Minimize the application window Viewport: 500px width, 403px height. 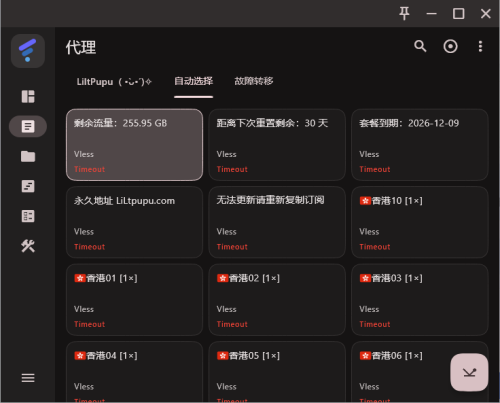click(x=431, y=14)
